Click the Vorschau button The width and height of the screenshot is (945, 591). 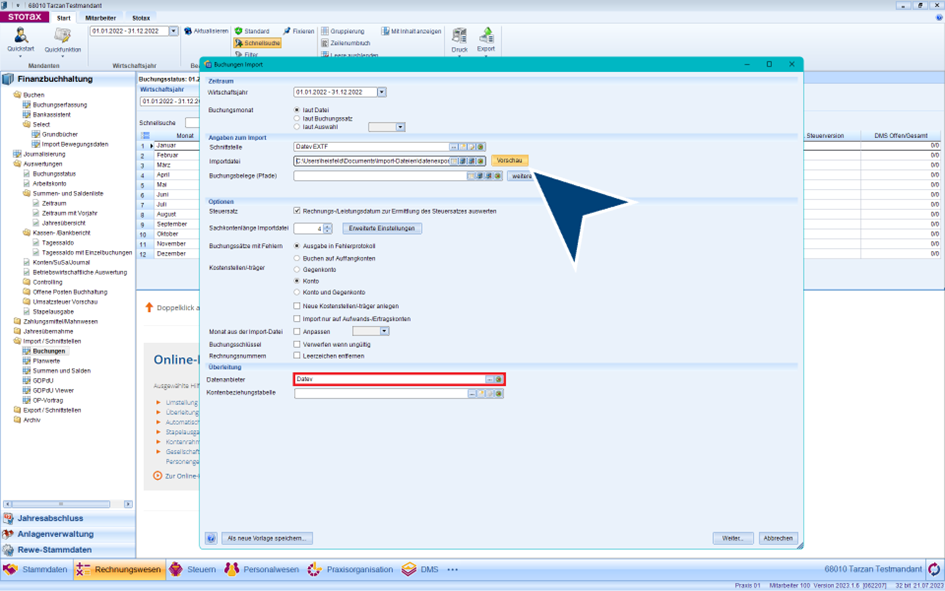pyautogui.click(x=509, y=160)
